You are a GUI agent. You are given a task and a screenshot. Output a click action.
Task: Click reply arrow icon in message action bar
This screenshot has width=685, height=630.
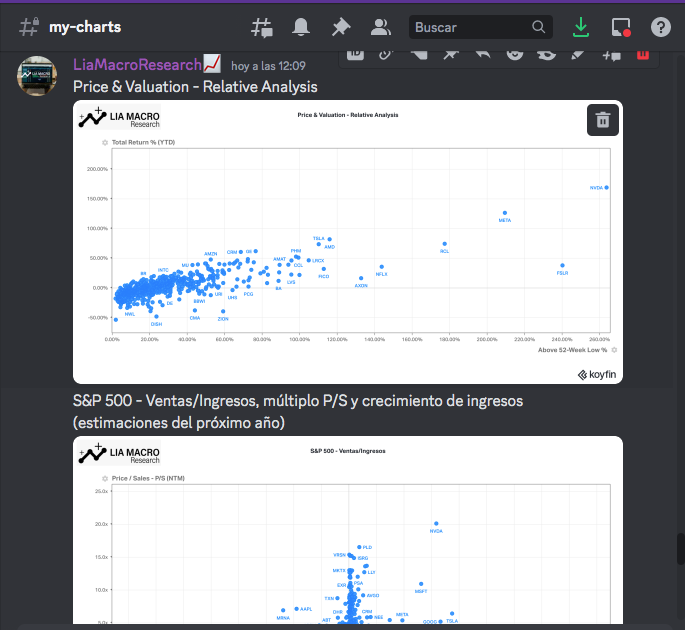(x=483, y=55)
